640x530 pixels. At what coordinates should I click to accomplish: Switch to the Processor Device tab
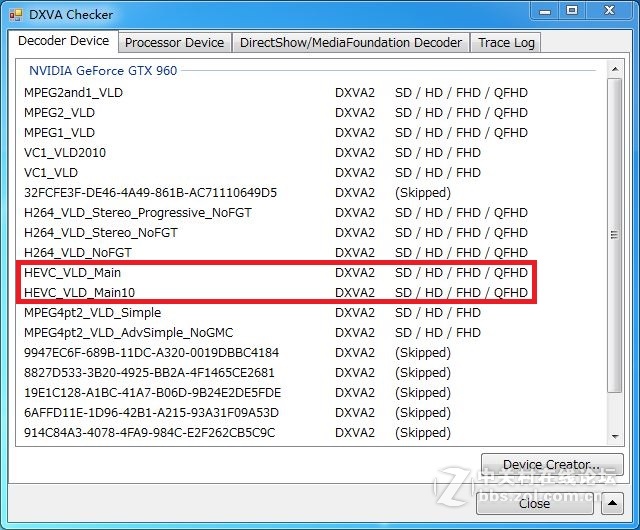pos(174,42)
